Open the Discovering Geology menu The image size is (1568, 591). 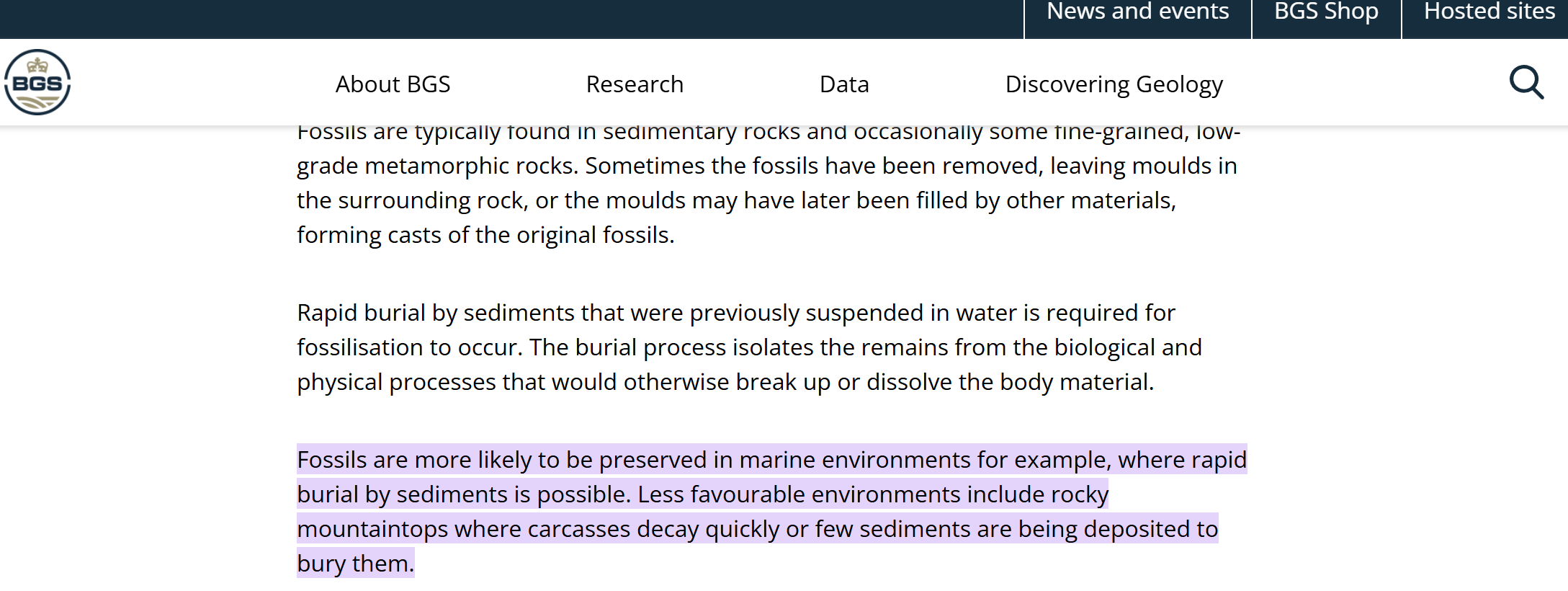1114,84
